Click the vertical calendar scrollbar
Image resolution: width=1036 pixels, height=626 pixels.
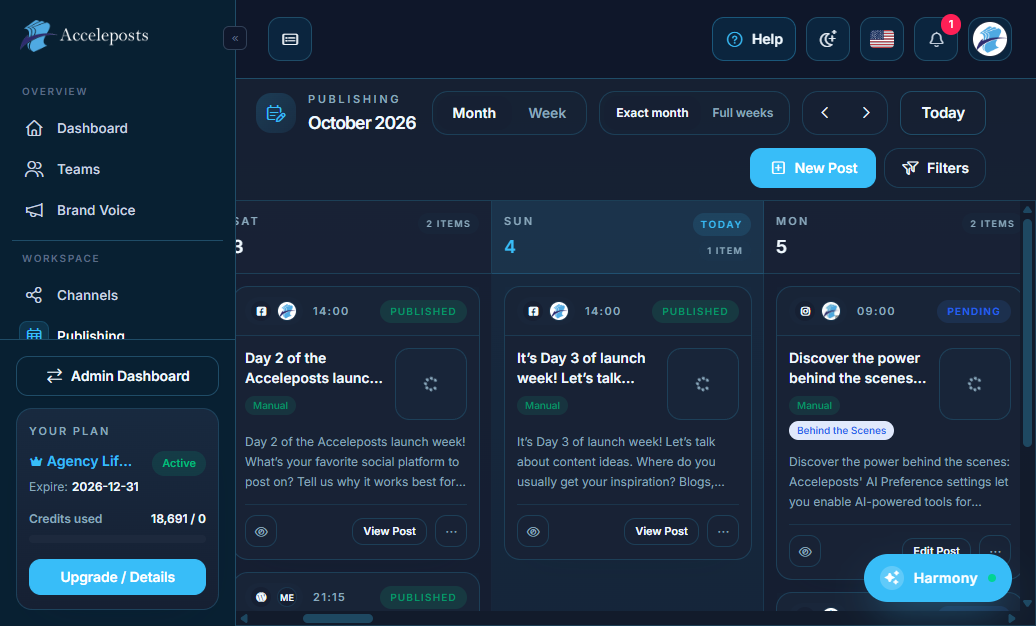point(1027,333)
